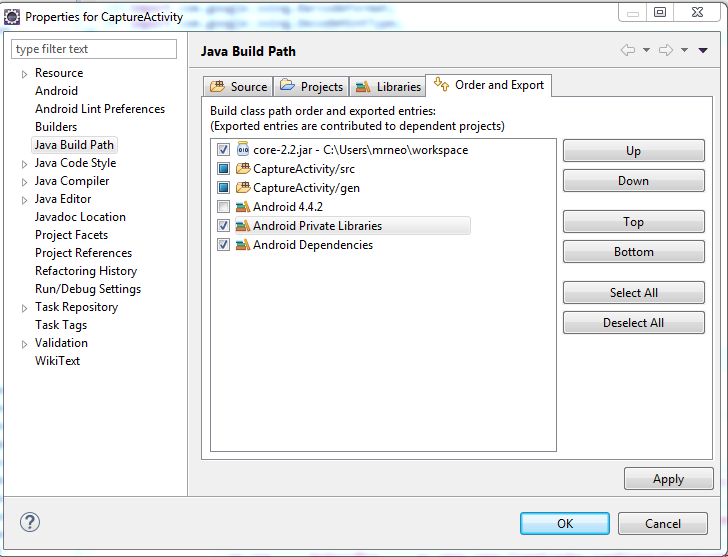Check the Android 4.4.2 export checkbox

click(x=223, y=207)
